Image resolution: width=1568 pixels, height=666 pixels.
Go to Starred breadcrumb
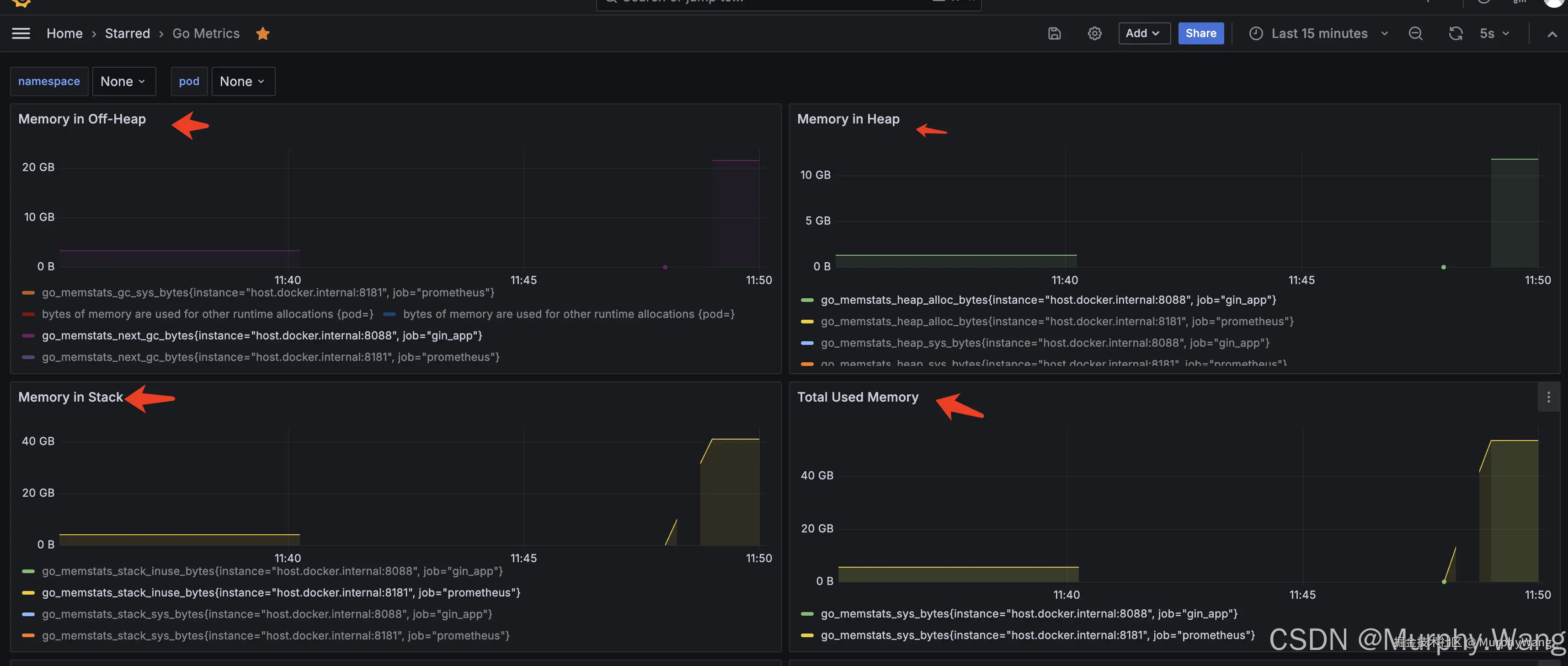(x=127, y=33)
